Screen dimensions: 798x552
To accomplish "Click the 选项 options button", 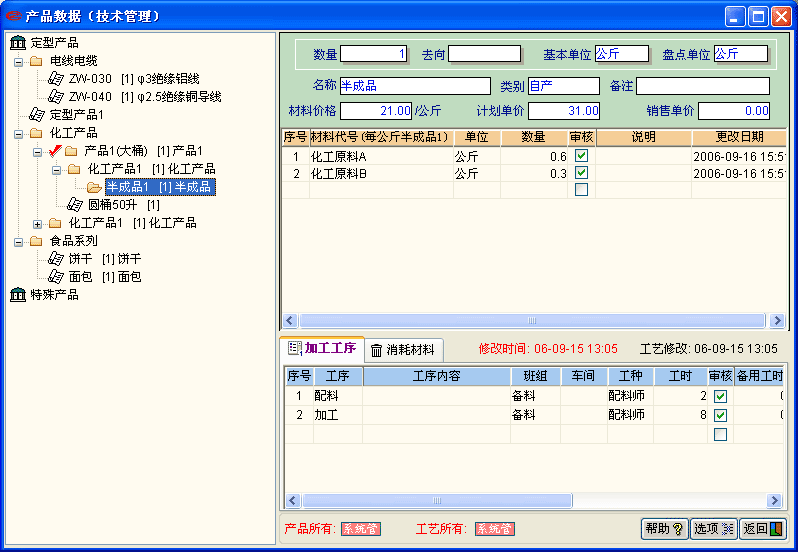I will (714, 529).
